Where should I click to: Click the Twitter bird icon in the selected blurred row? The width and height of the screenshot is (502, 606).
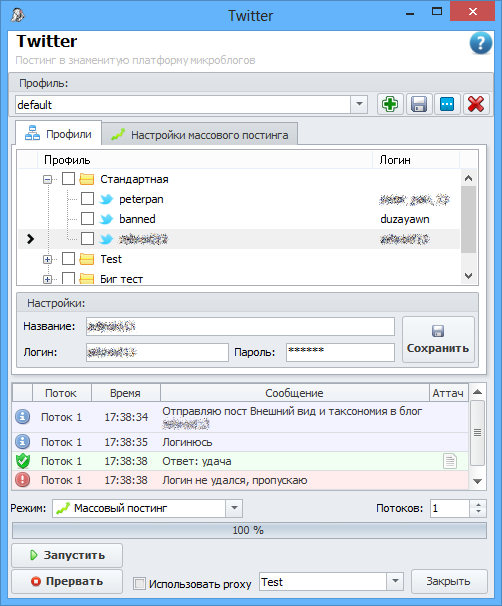106,239
